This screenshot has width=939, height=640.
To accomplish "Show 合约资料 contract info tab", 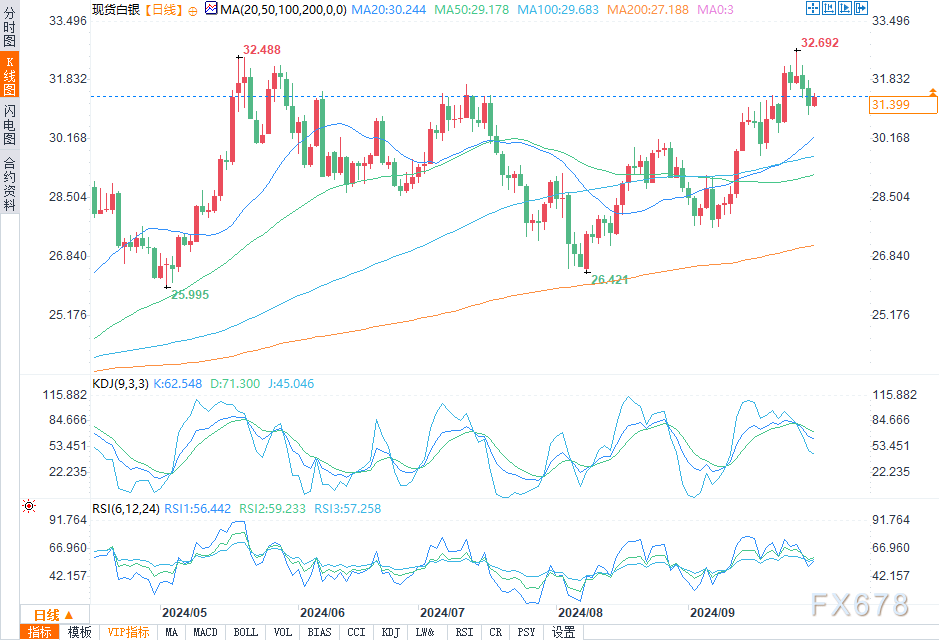I will pyautogui.click(x=9, y=183).
